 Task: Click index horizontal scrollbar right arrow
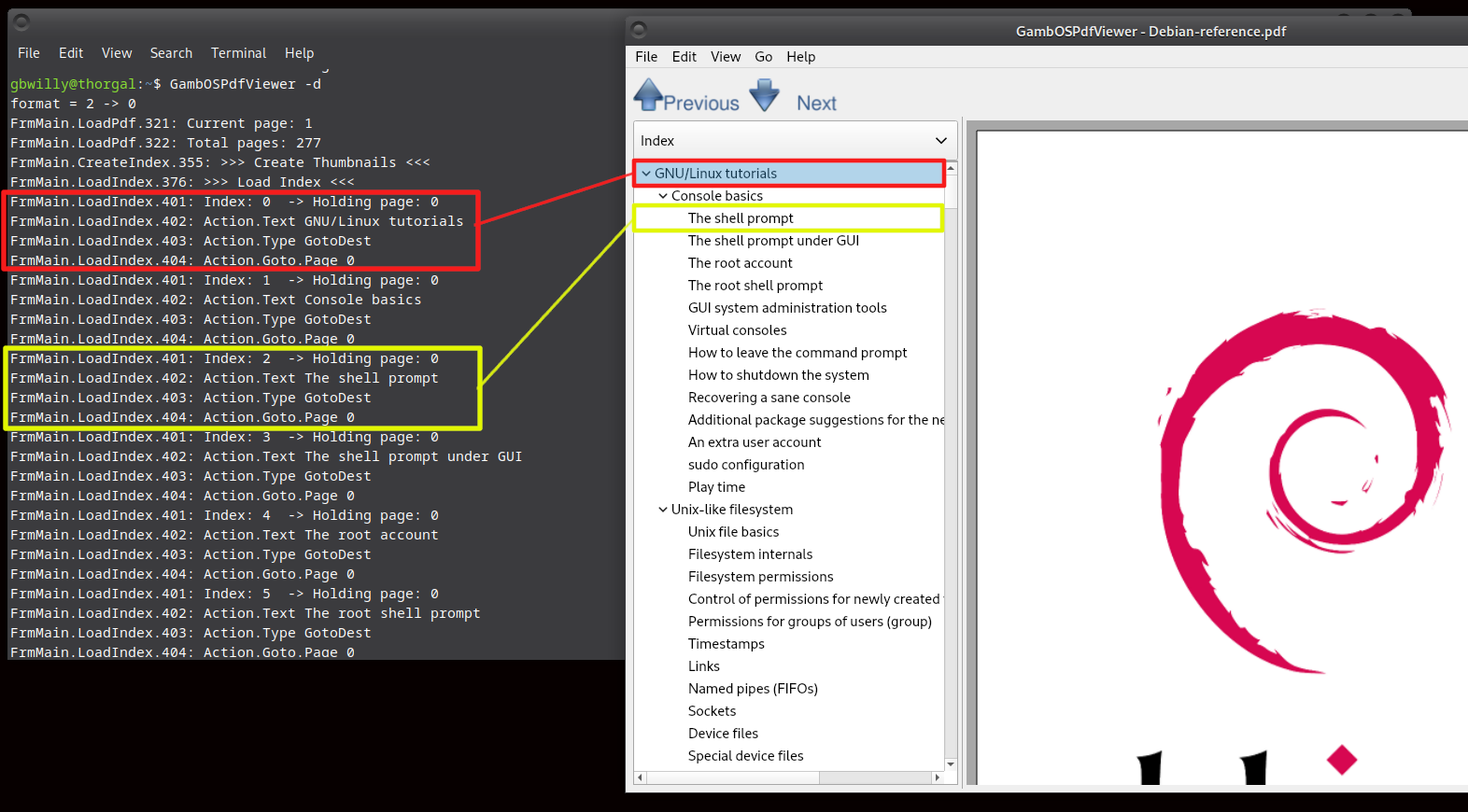(938, 777)
